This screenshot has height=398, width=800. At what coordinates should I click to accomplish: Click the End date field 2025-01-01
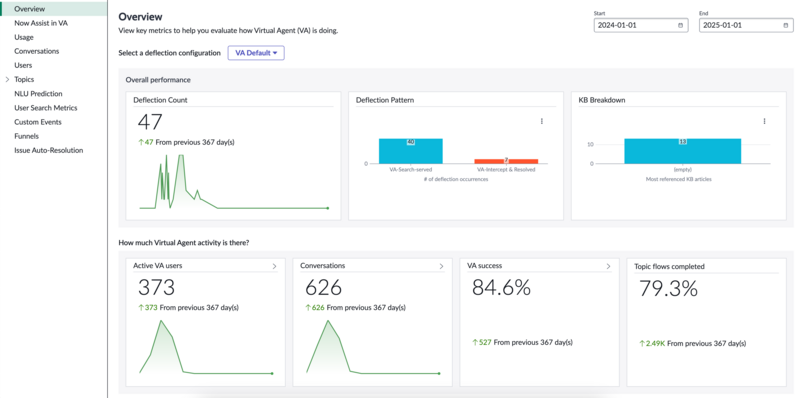[x=746, y=25]
